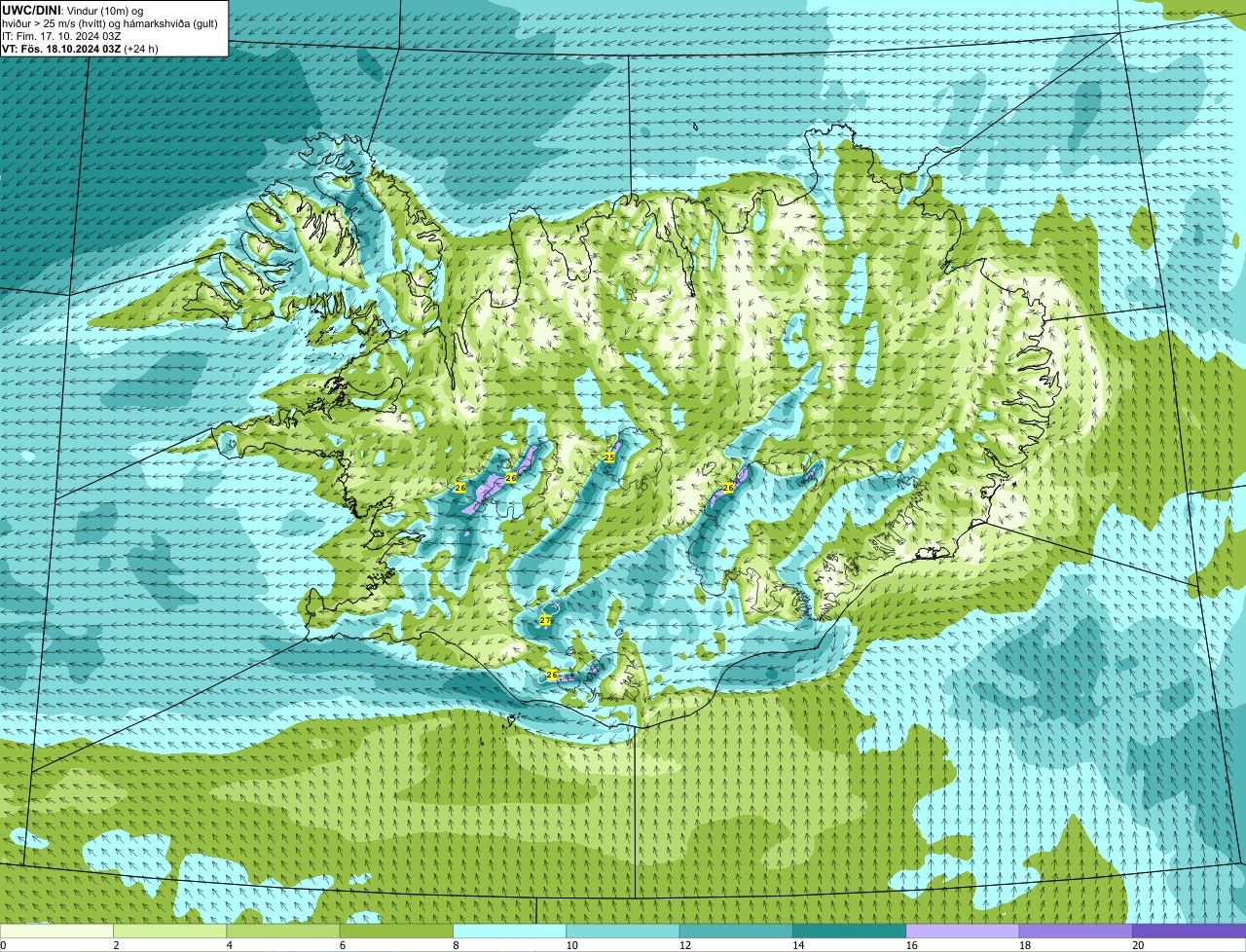This screenshot has height=952, width=1246.
Task: Click the scale value 18 on color bar
Action: [1024, 945]
